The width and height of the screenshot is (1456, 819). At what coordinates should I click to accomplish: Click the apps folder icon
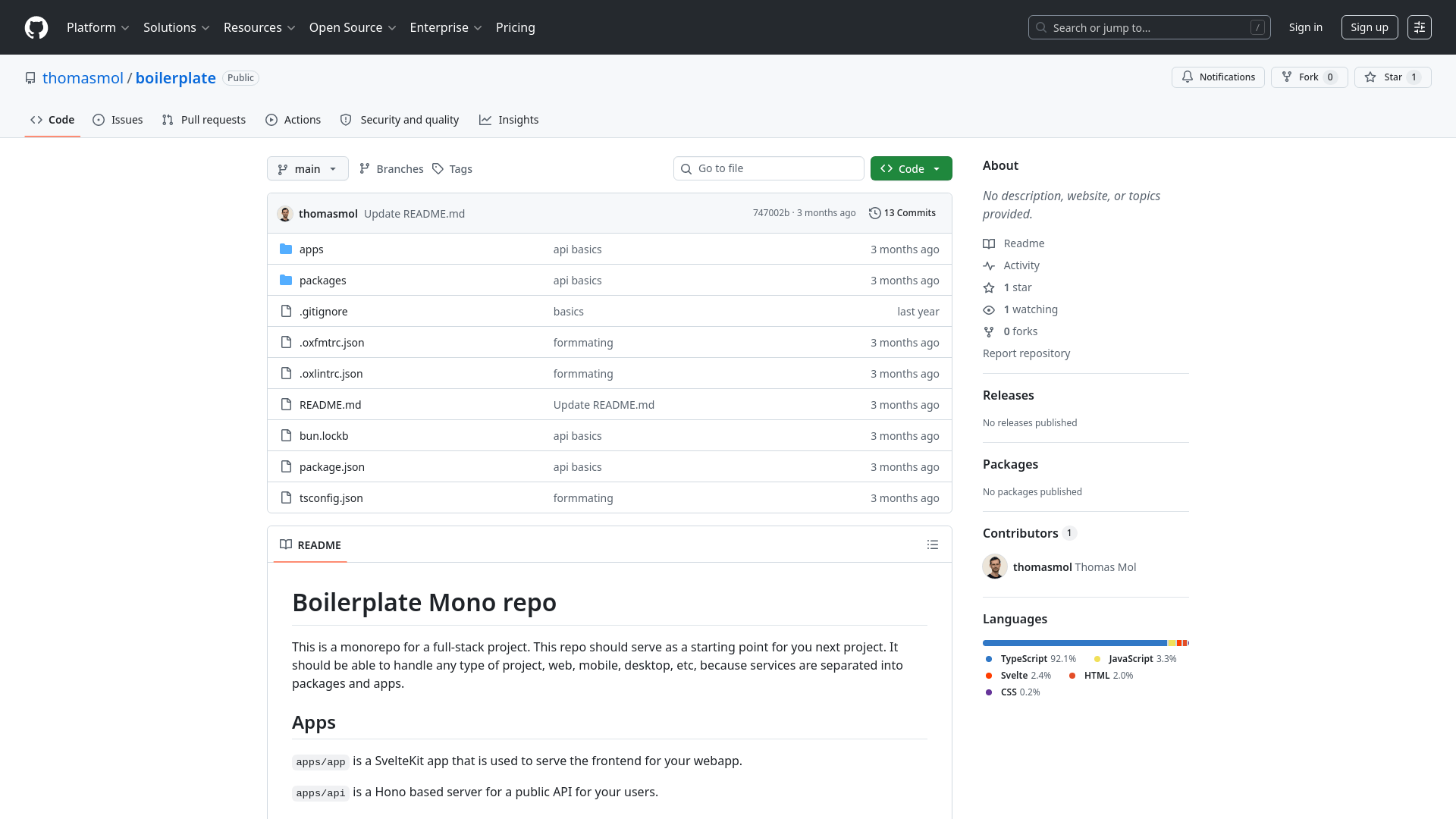click(286, 249)
